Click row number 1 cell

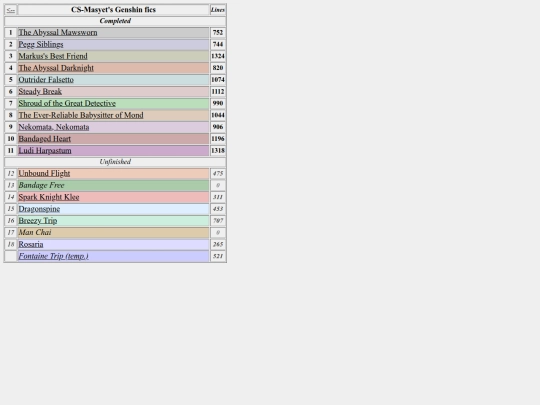click(x=11, y=32)
